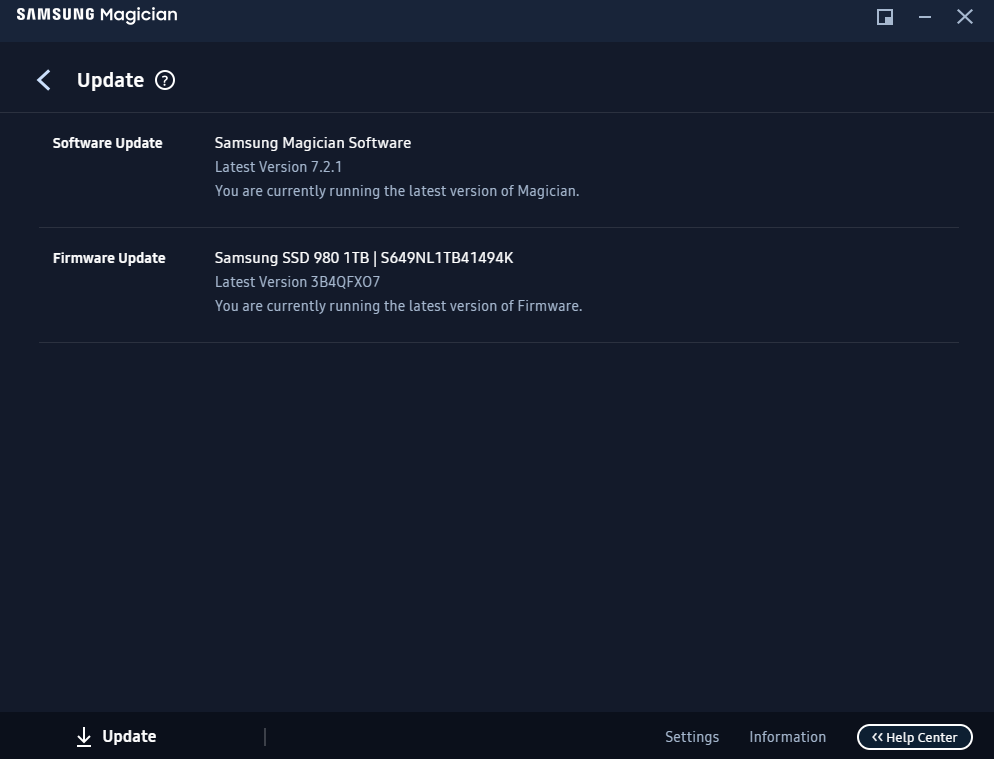Click Latest Version 3B4QFXO7 text
The height and width of the screenshot is (759, 994).
coord(297,282)
